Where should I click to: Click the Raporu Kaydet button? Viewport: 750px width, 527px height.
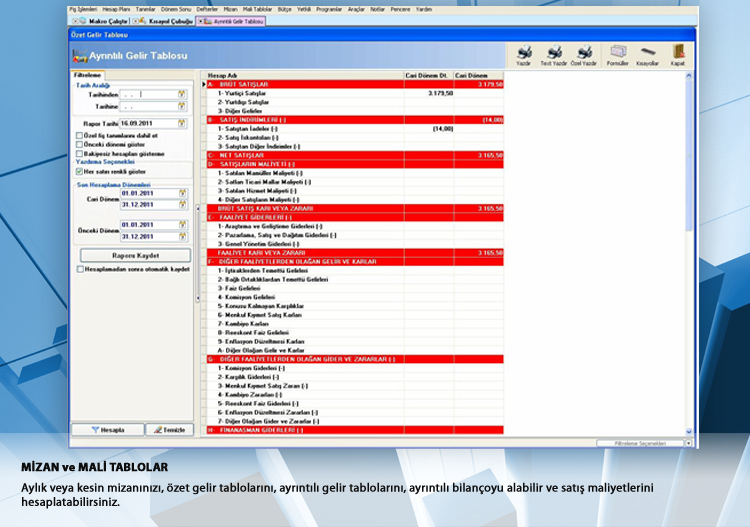[135, 255]
